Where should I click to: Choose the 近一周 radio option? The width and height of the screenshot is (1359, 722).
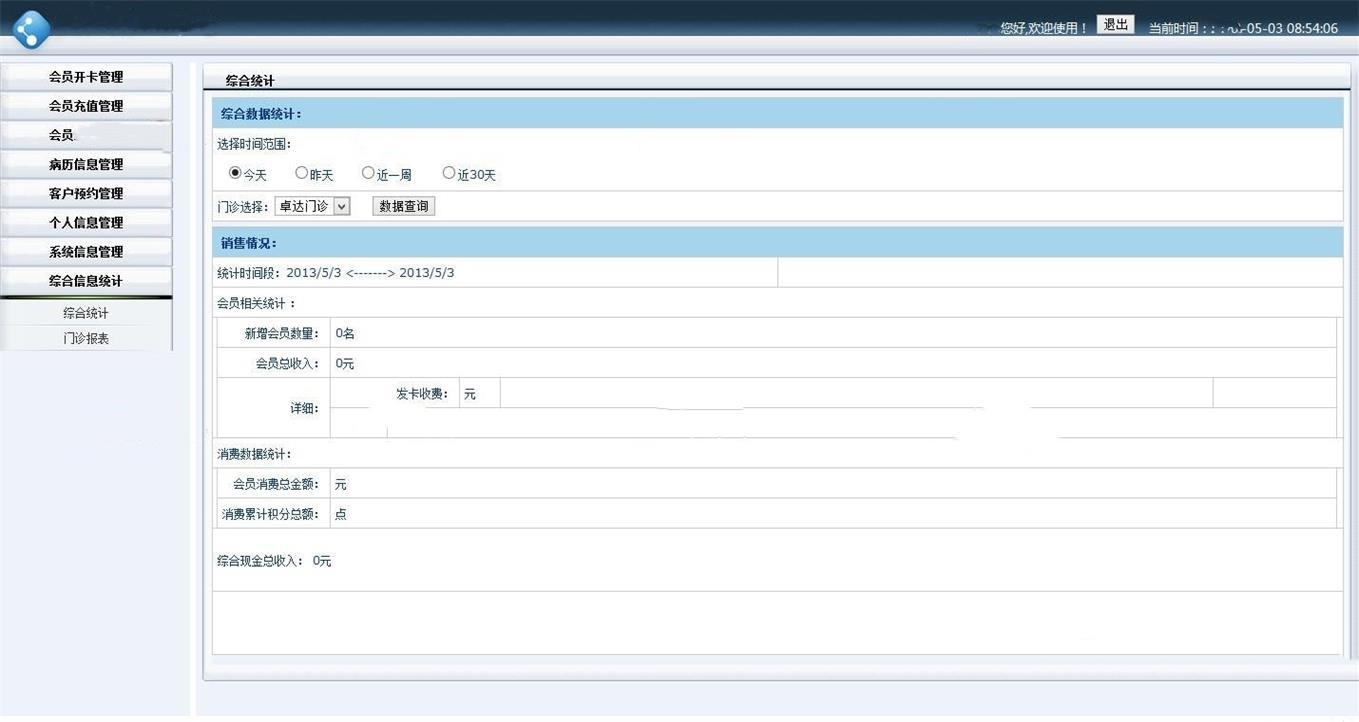(x=368, y=173)
